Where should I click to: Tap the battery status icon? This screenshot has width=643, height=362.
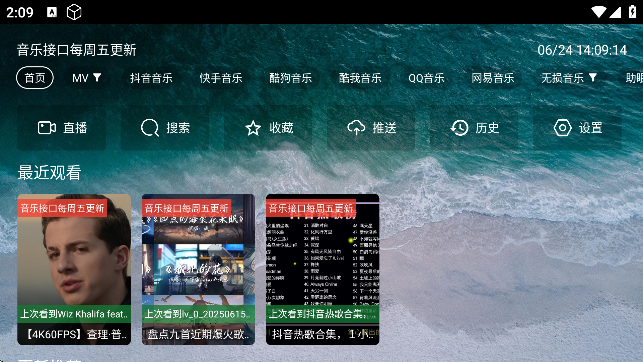632,12
